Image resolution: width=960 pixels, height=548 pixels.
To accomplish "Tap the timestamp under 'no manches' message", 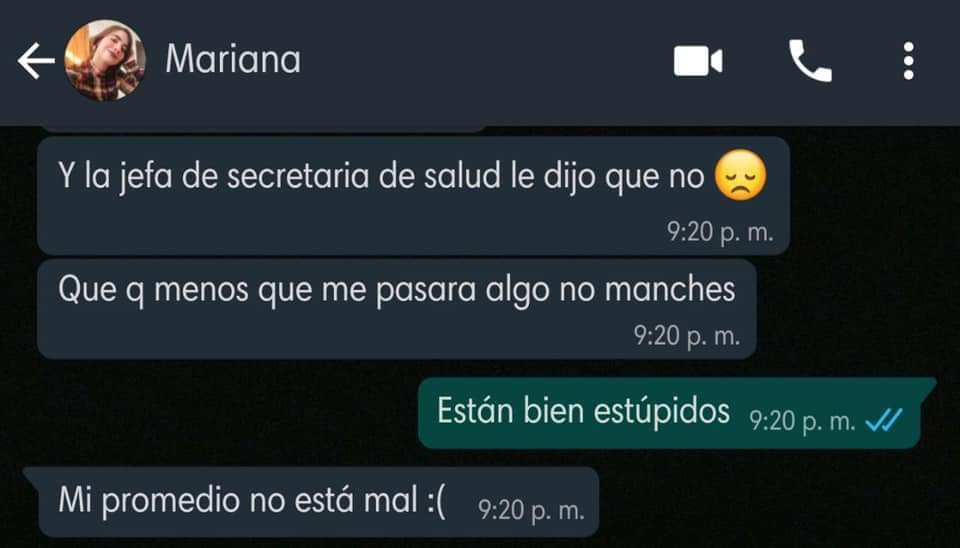I will tap(686, 336).
